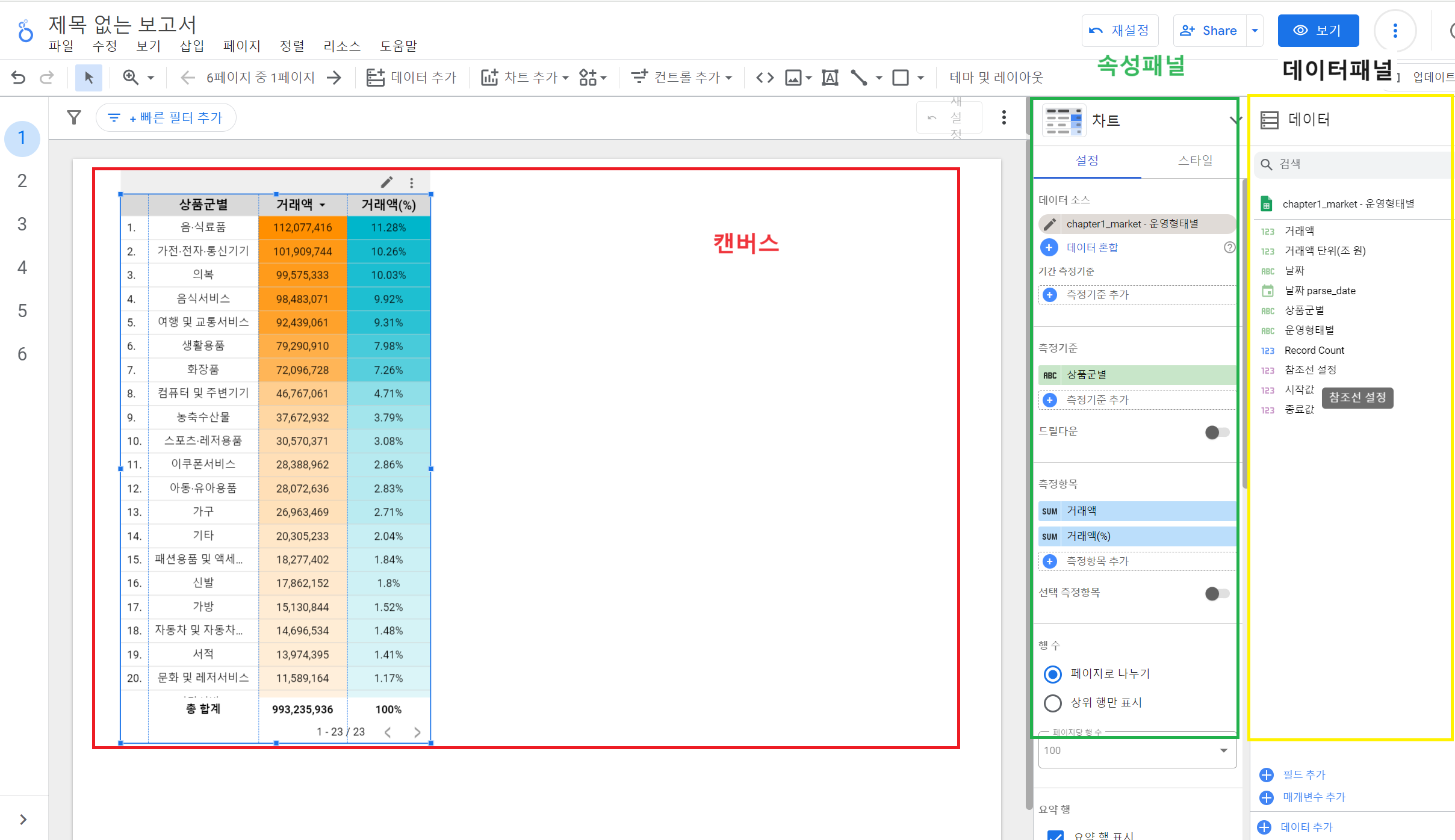Select the arrow selection mode tool
Image resolution: width=1455 pixels, height=840 pixels.
89,78
